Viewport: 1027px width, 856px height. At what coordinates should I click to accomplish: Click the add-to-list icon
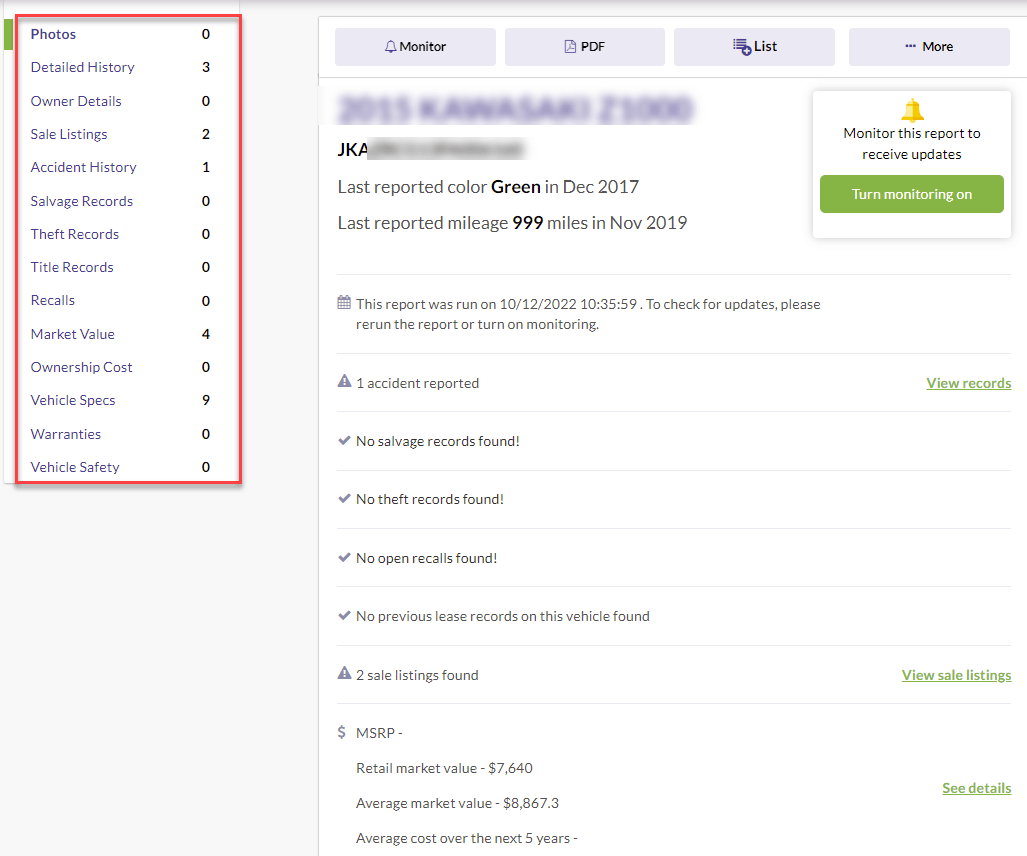741,47
